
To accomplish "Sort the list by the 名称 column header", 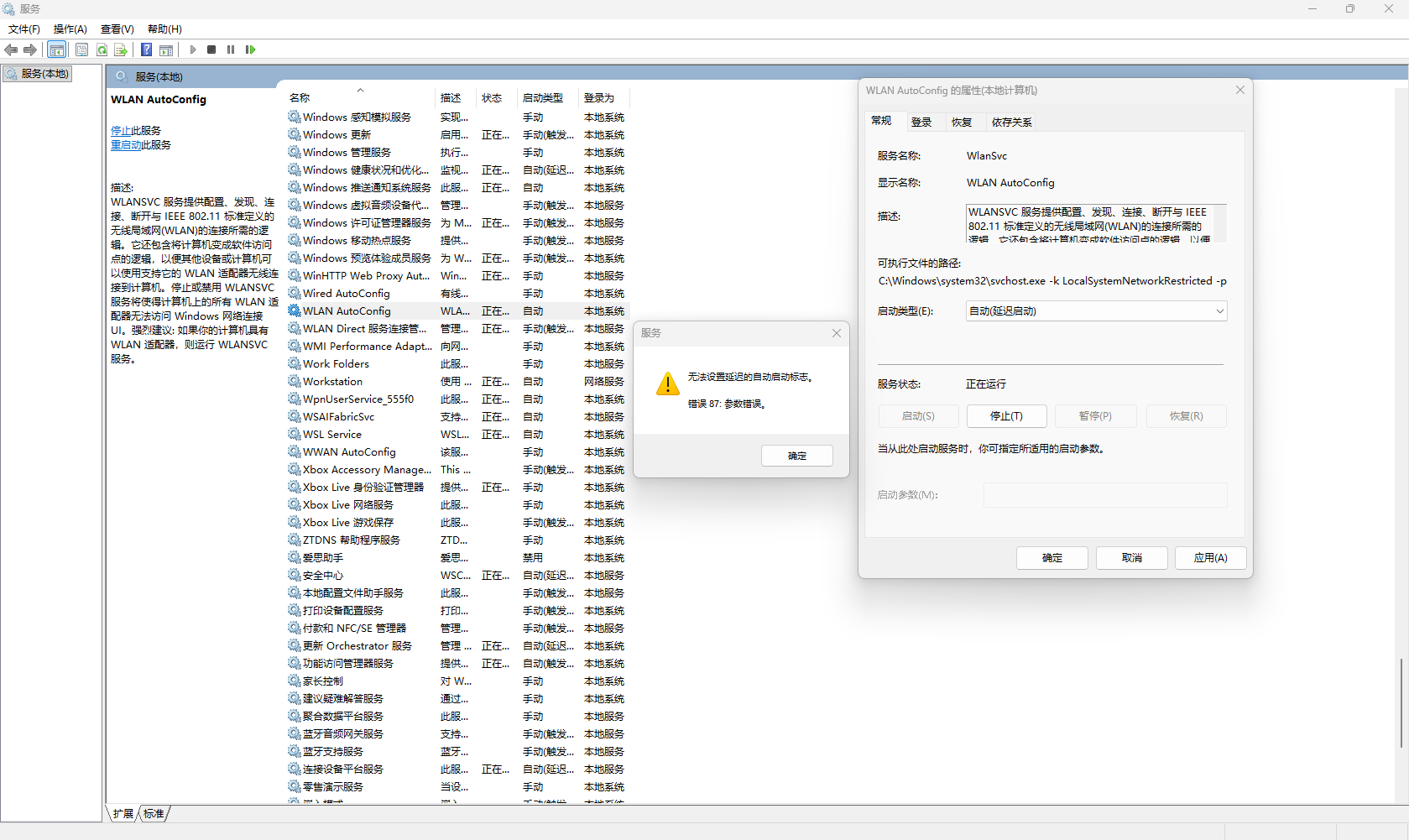I will (x=360, y=97).
